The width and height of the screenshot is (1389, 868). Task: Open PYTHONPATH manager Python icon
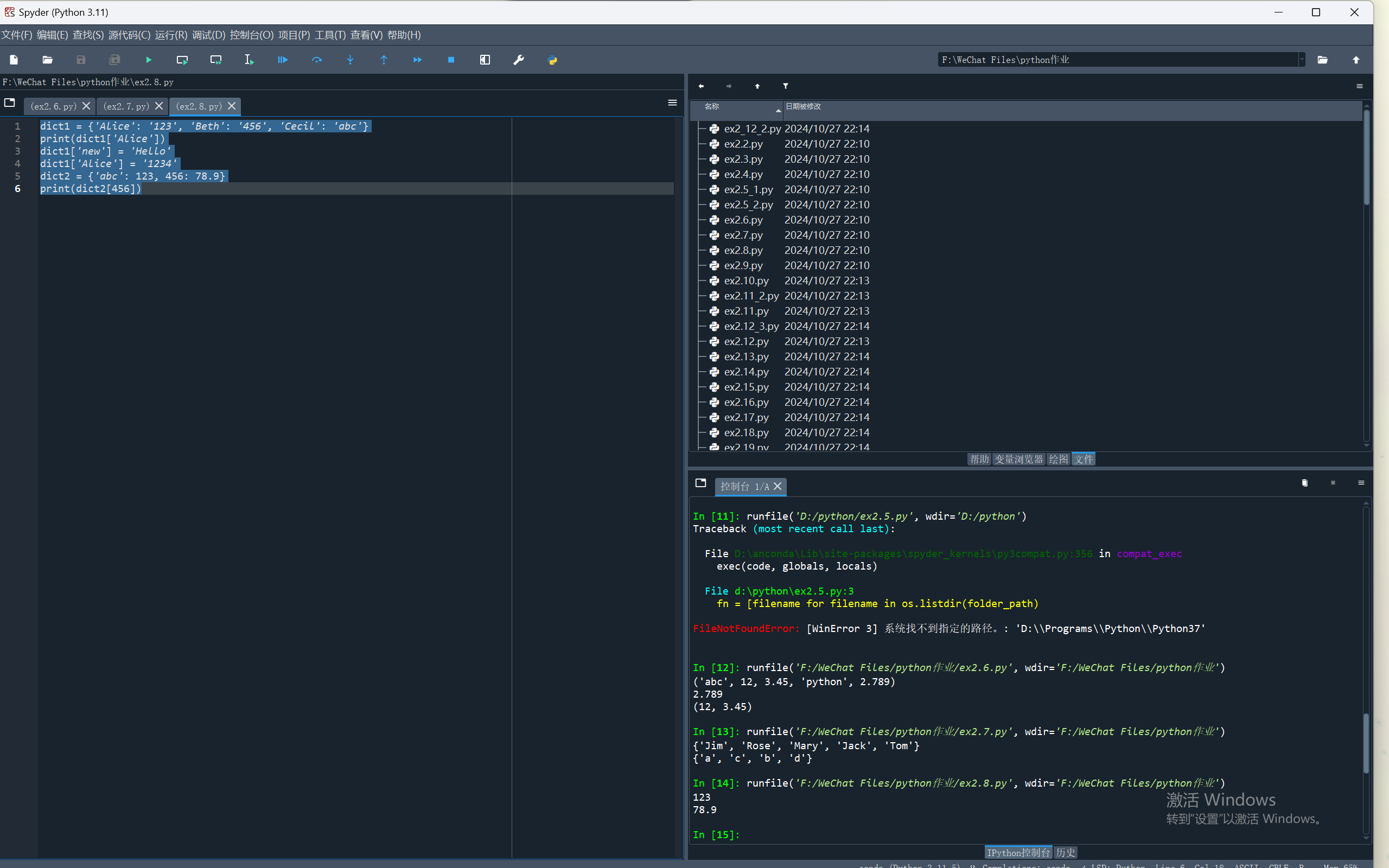click(552, 60)
